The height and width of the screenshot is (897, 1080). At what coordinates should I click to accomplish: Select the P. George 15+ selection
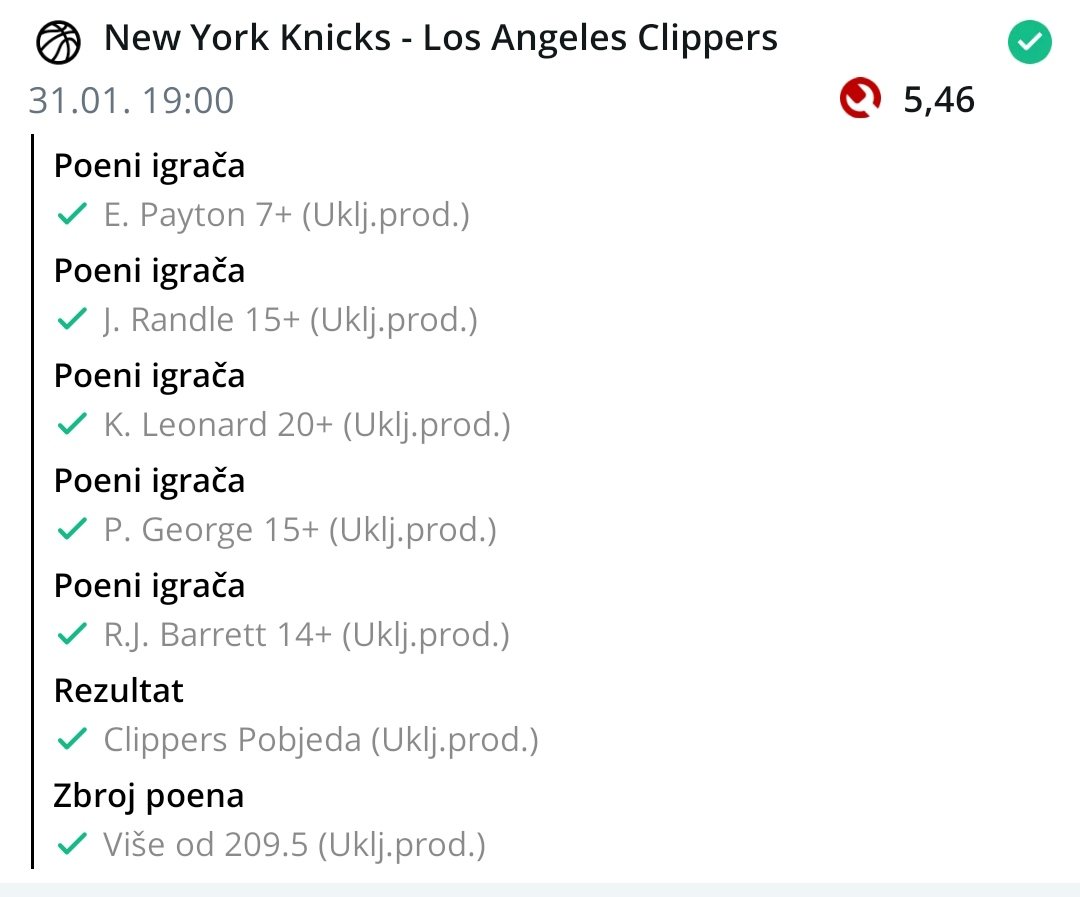coord(300,530)
